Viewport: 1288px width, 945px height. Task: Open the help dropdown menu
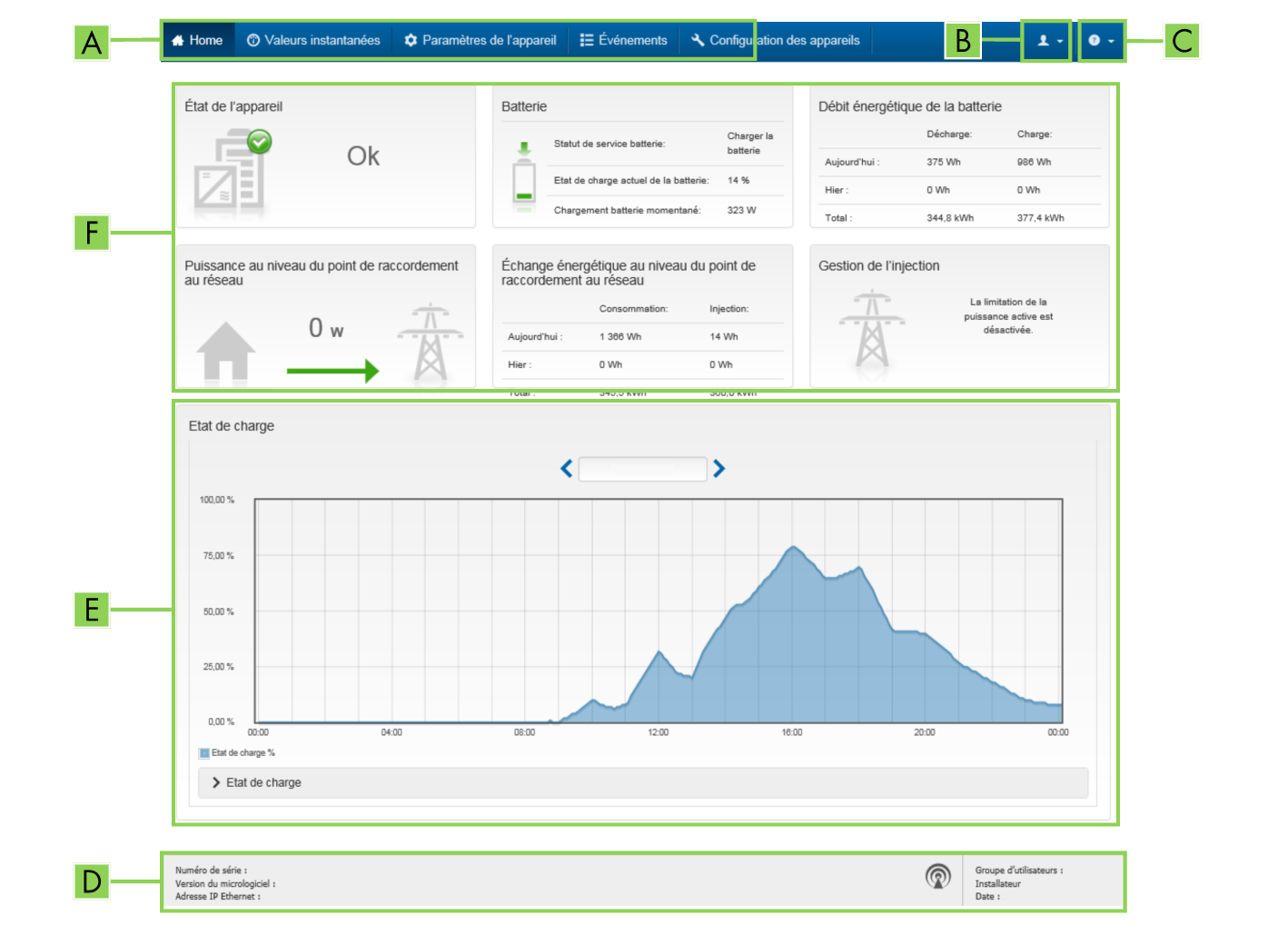[1101, 41]
